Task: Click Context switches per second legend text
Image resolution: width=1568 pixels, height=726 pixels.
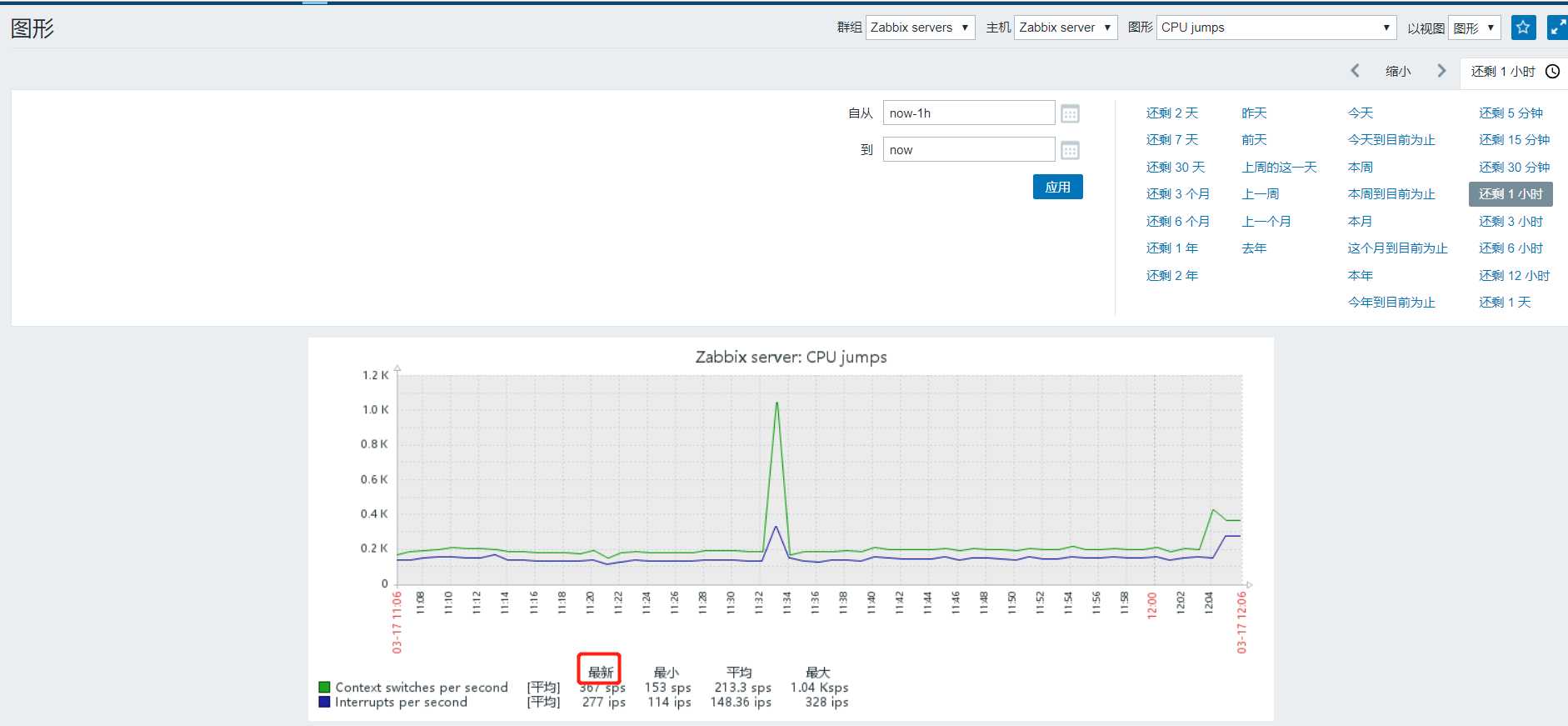Action: [x=422, y=688]
